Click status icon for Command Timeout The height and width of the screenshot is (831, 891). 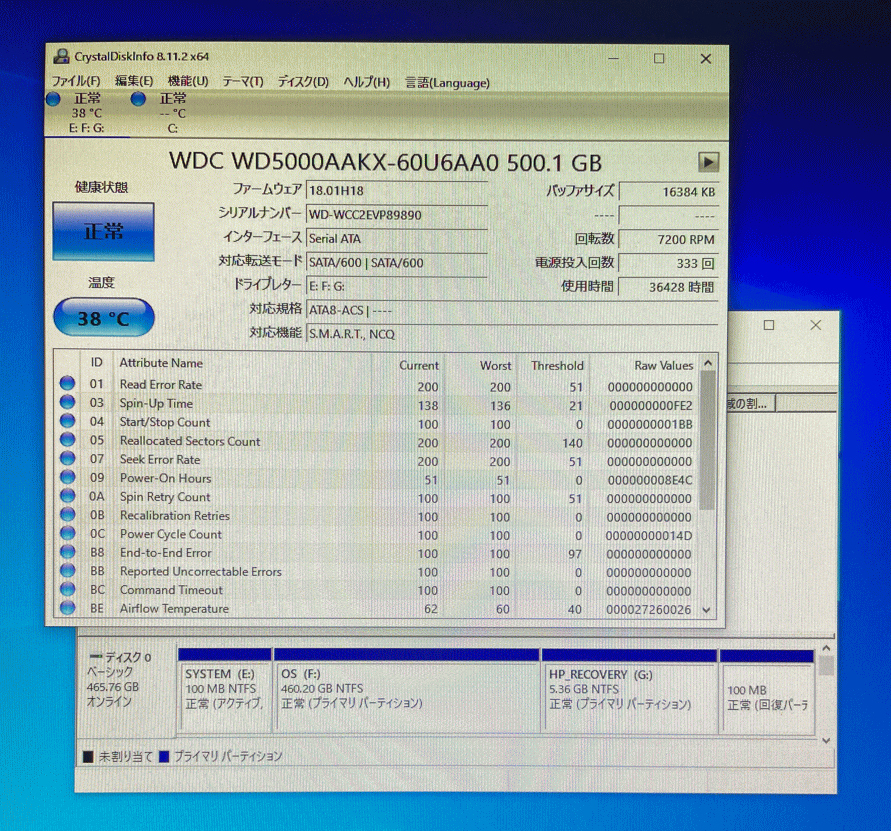tap(67, 589)
